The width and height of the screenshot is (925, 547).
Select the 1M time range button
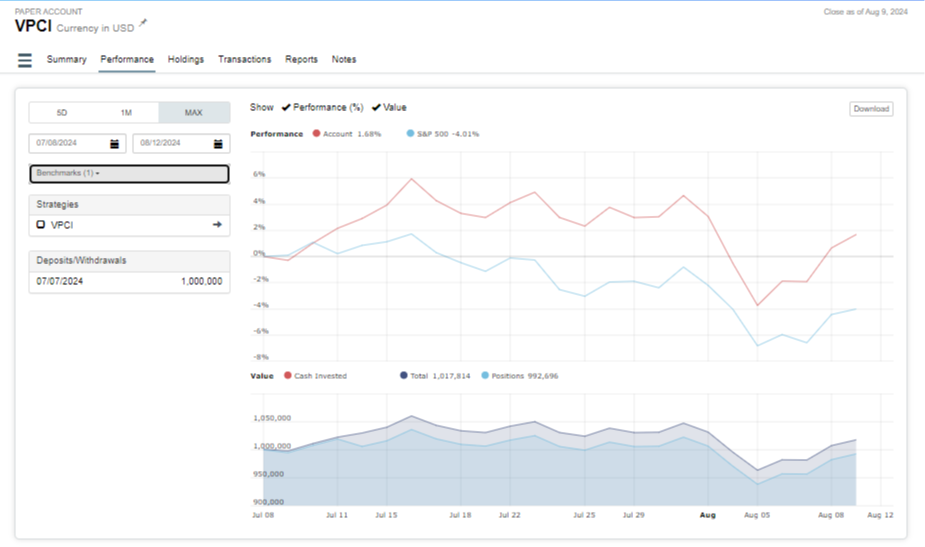126,113
